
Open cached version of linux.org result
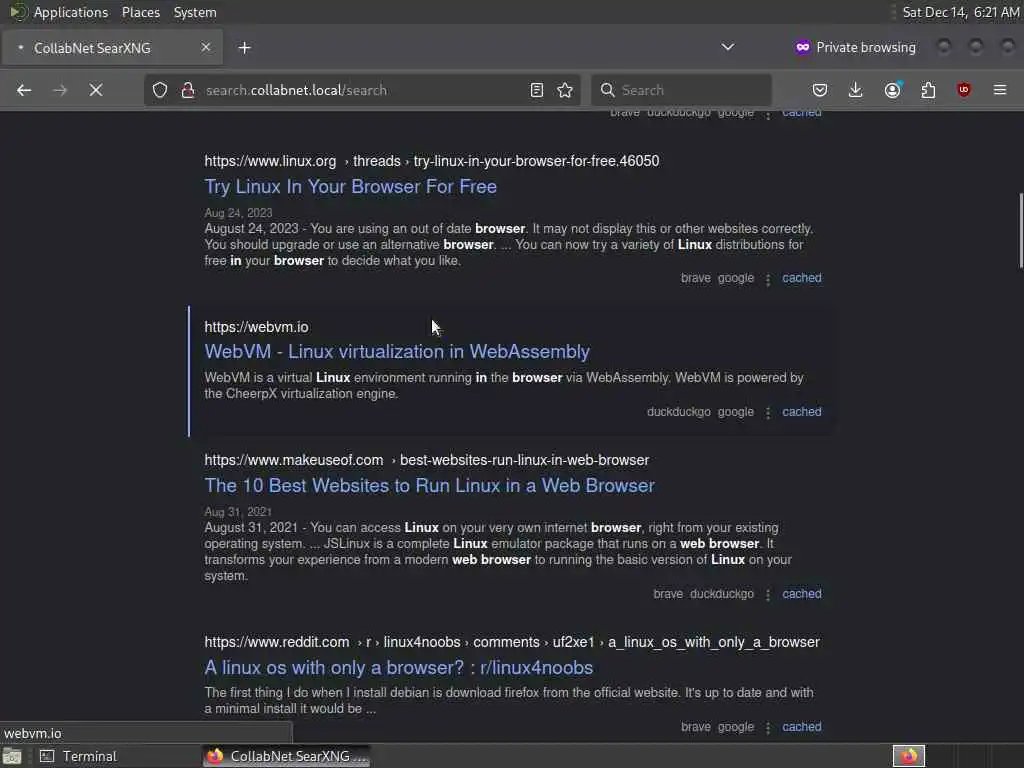tap(802, 278)
